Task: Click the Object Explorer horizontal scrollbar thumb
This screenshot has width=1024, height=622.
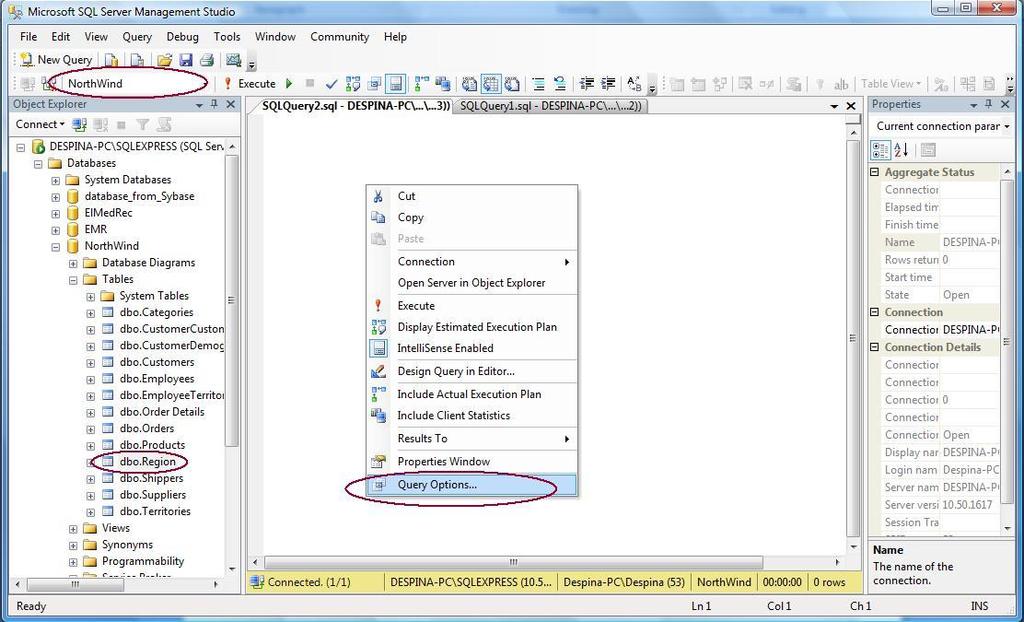Action: point(76,584)
